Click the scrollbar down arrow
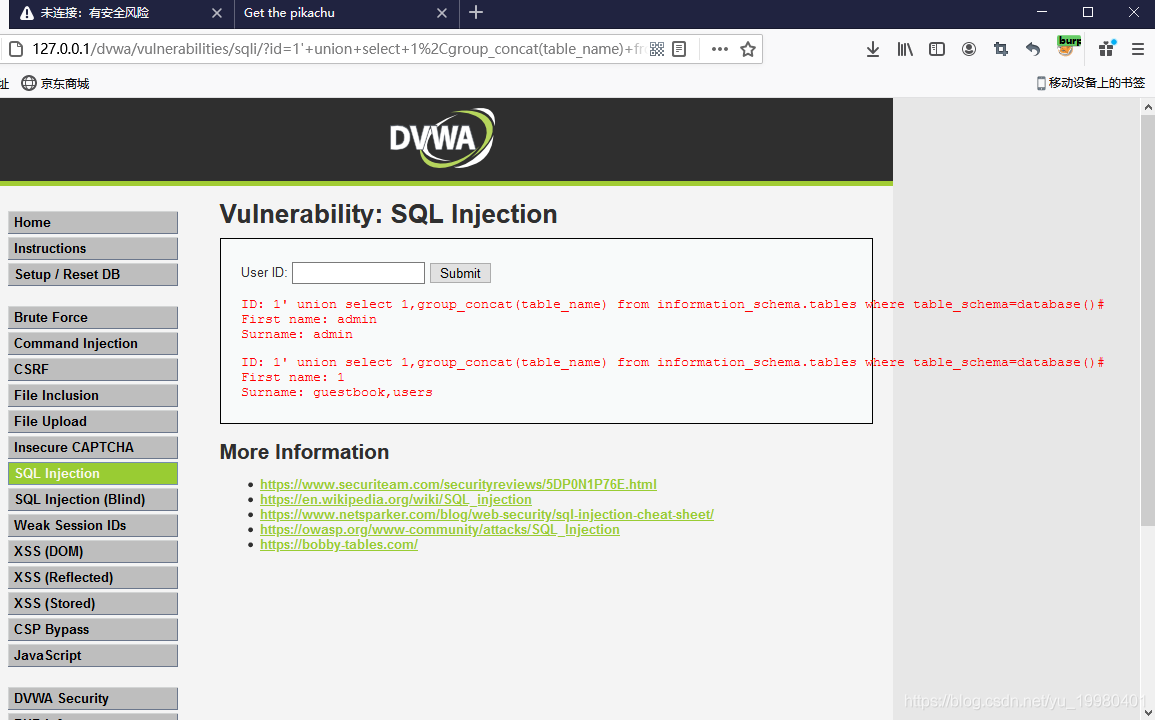 point(1148,712)
